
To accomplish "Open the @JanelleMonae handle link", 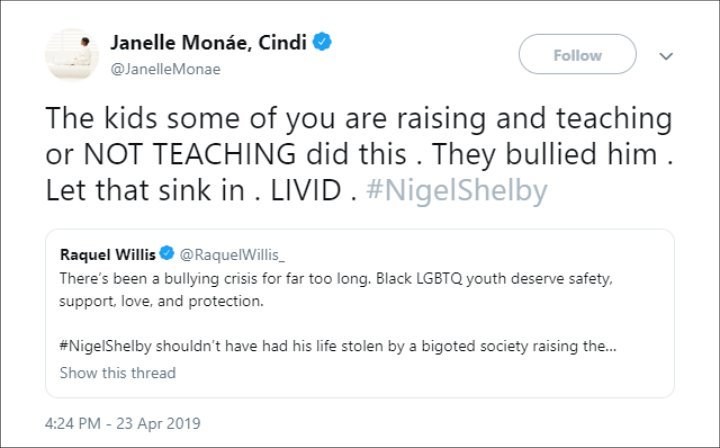I will pos(165,69).
